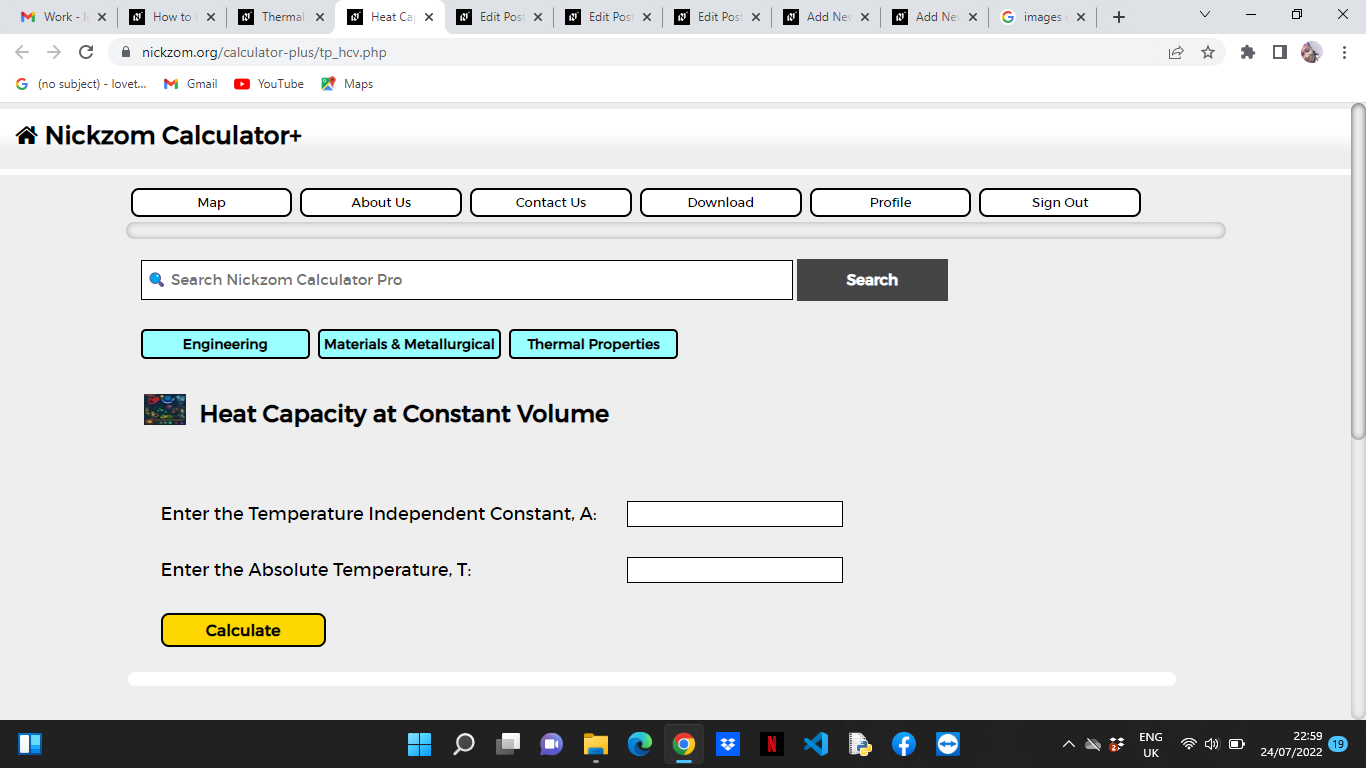Open the Profile page

click(x=890, y=202)
